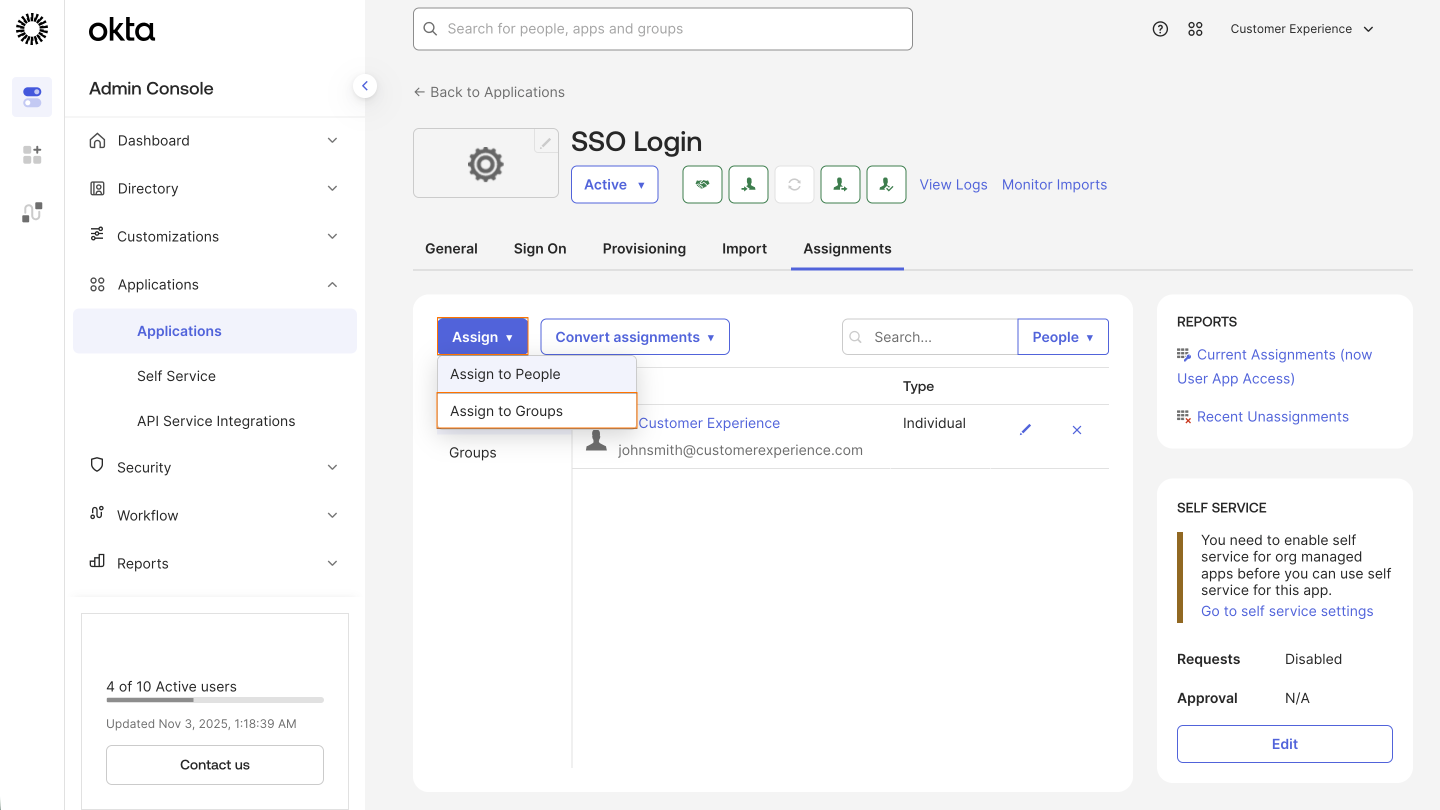Viewport: 1440px width, 810px height.
Task: Remove the assignment using the blue X icon
Action: pyautogui.click(x=1077, y=429)
